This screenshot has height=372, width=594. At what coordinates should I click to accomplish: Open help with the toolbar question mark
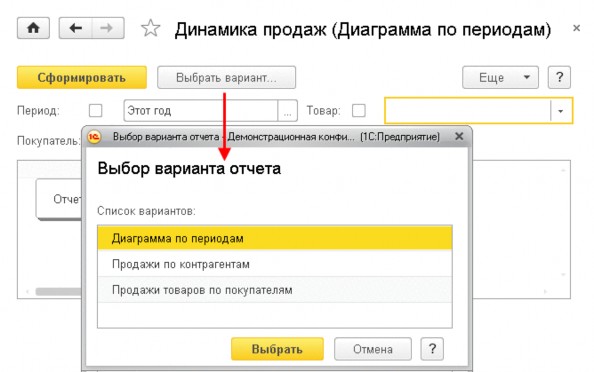pyautogui.click(x=560, y=78)
